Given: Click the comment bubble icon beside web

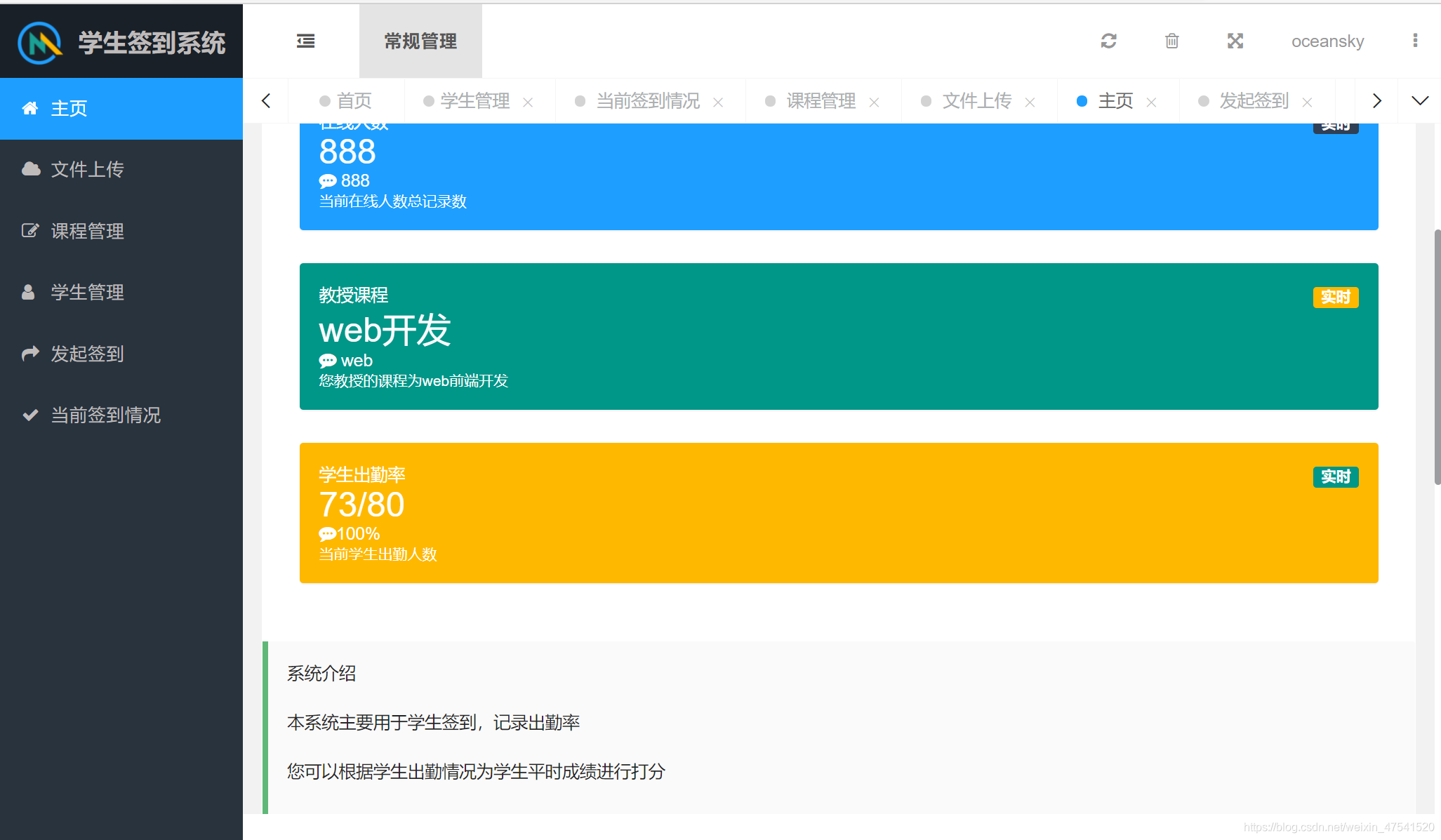Looking at the screenshot, I should click(327, 361).
